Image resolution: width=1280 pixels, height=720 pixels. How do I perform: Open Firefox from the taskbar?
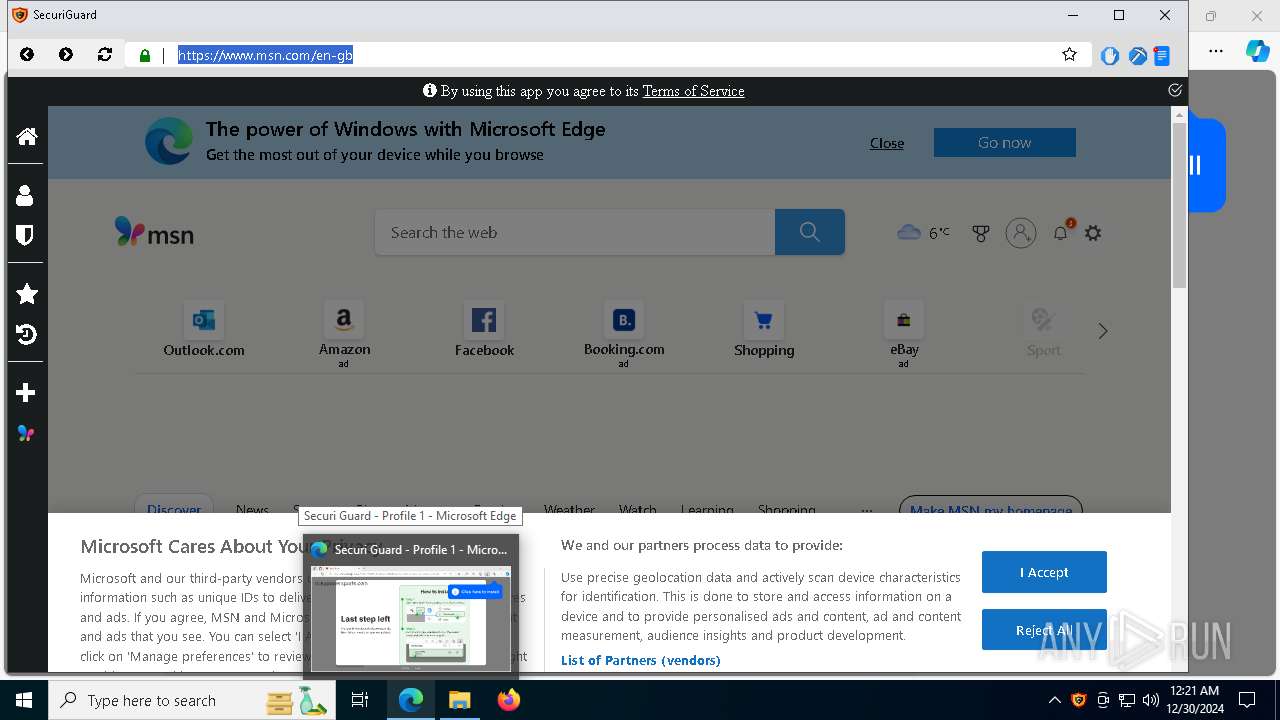508,700
